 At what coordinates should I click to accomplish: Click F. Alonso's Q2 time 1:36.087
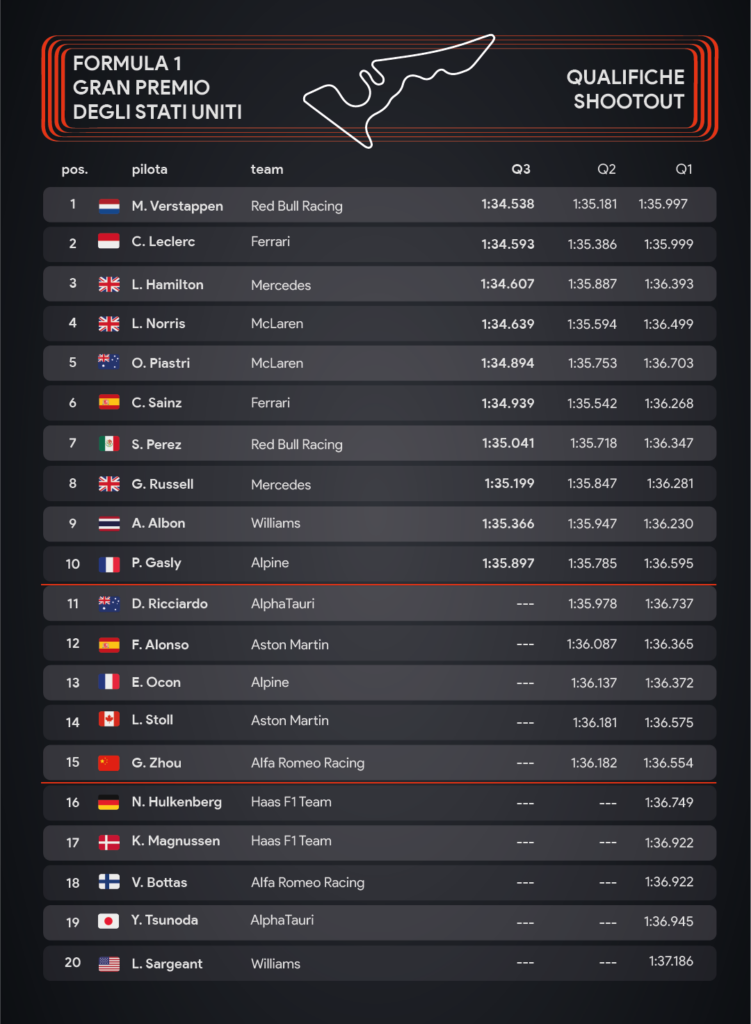click(x=592, y=644)
